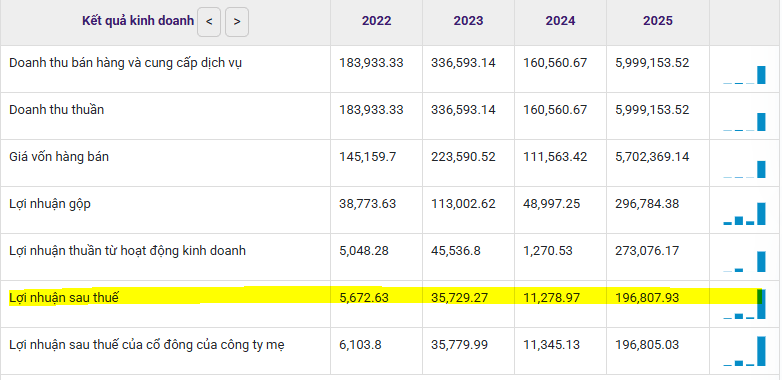Select after-tax profit value 35,729.27

point(460,298)
